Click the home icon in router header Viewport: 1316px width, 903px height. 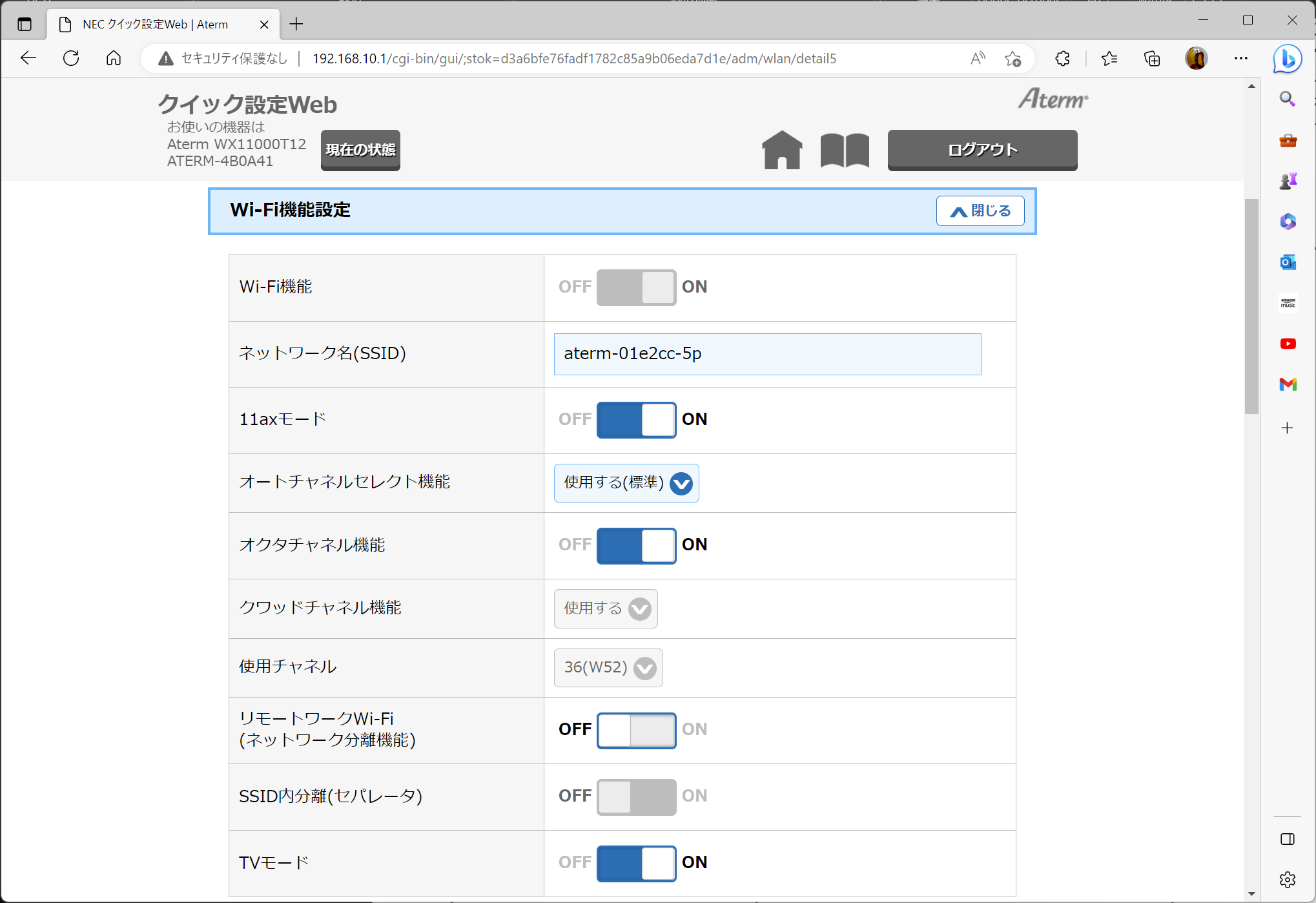pos(782,150)
